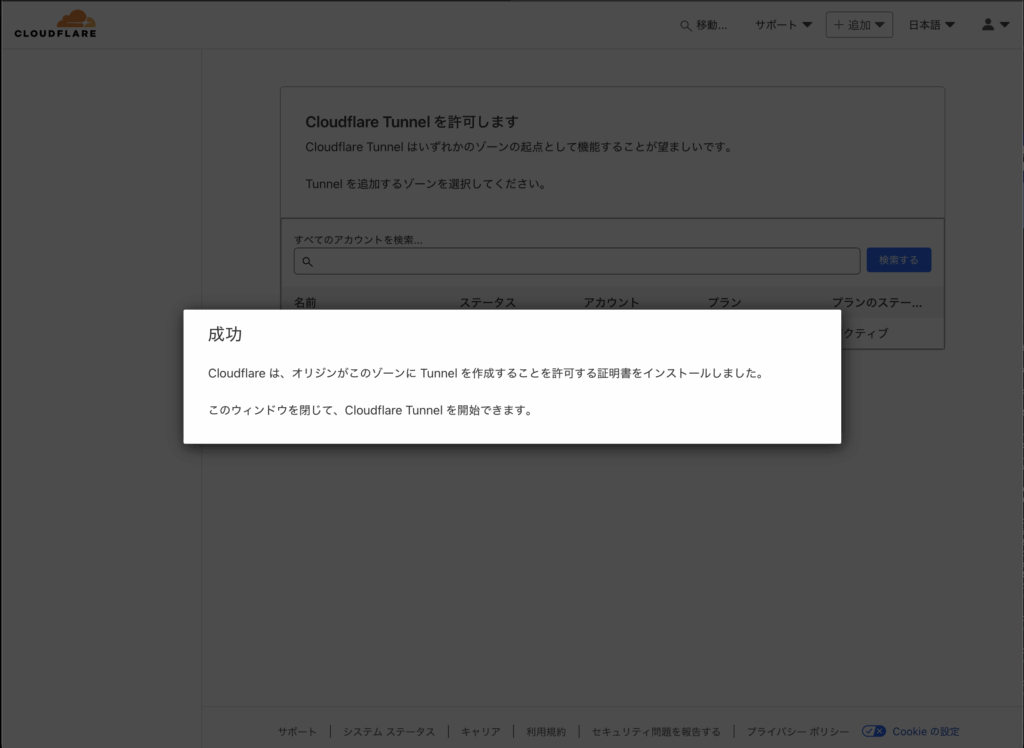Click the 検索する button

tap(899, 260)
